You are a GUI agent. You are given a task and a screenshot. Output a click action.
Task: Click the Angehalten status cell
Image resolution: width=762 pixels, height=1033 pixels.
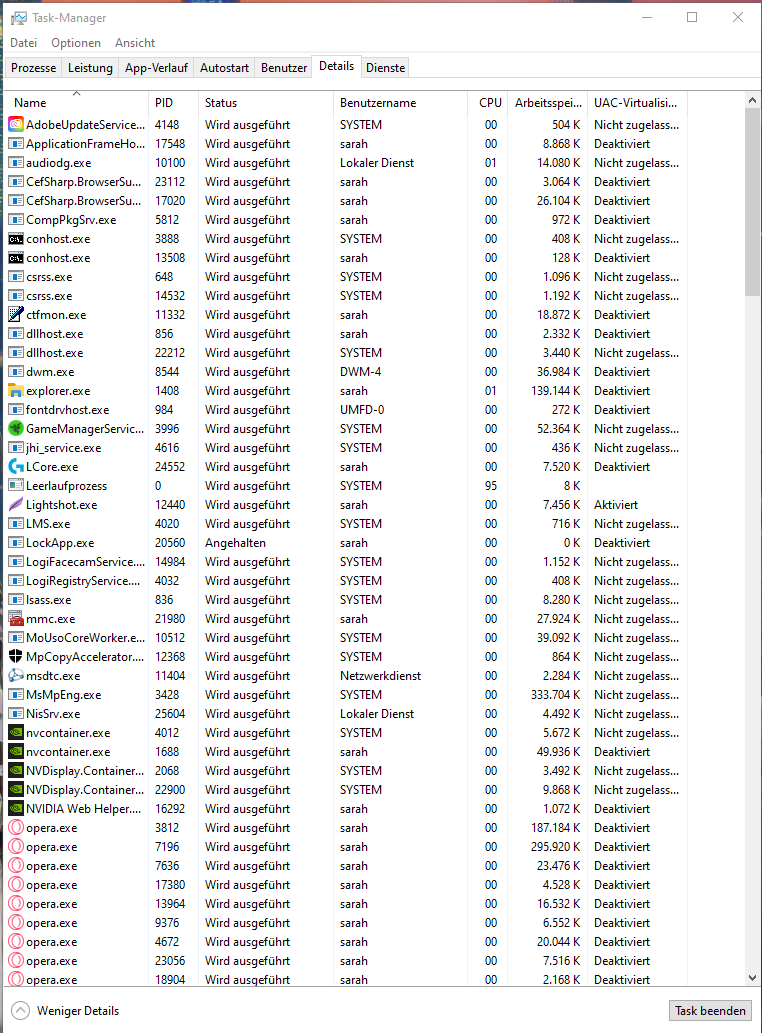(x=235, y=543)
